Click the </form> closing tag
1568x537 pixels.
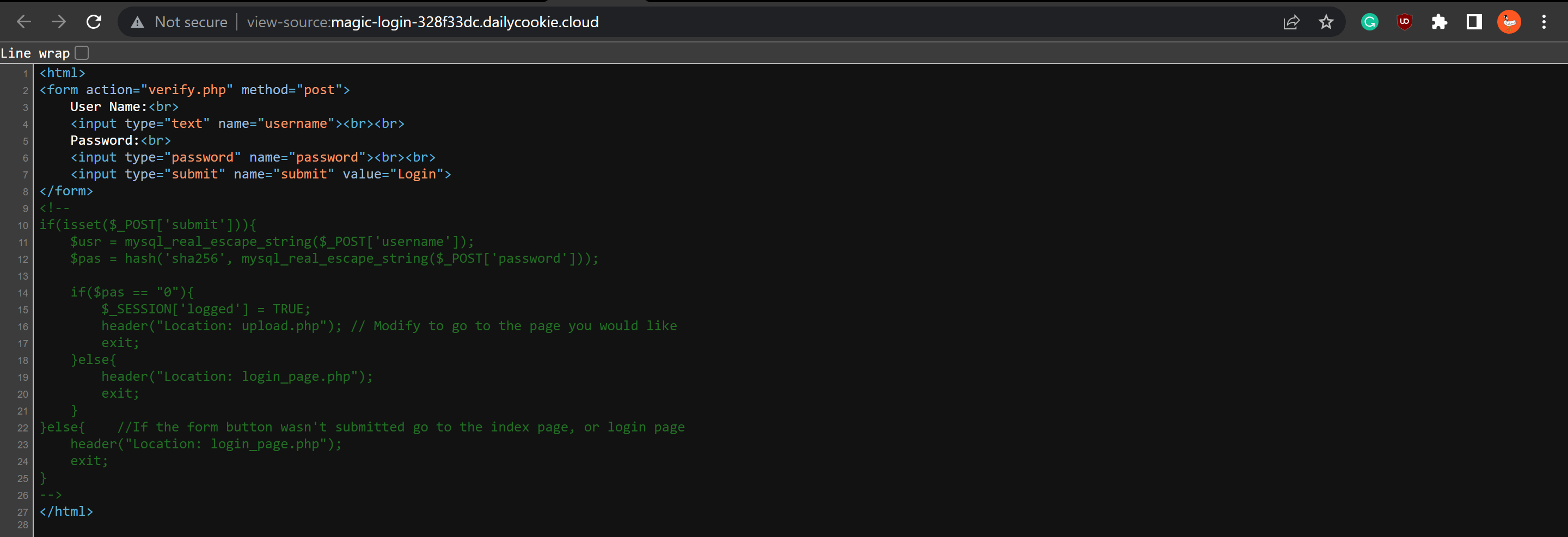tap(66, 191)
